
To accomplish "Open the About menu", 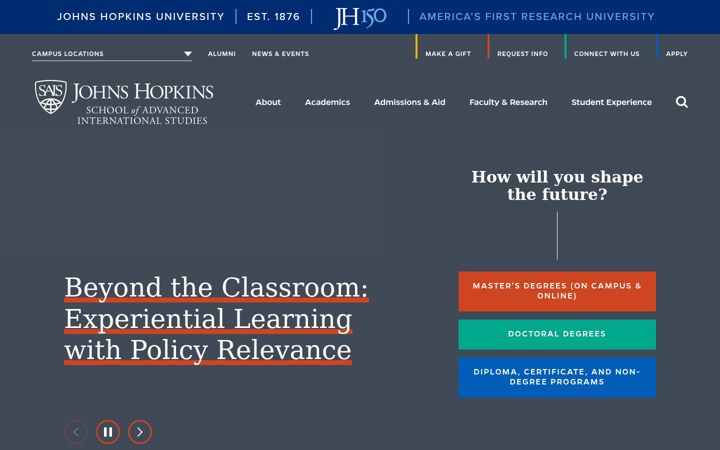I will (268, 102).
